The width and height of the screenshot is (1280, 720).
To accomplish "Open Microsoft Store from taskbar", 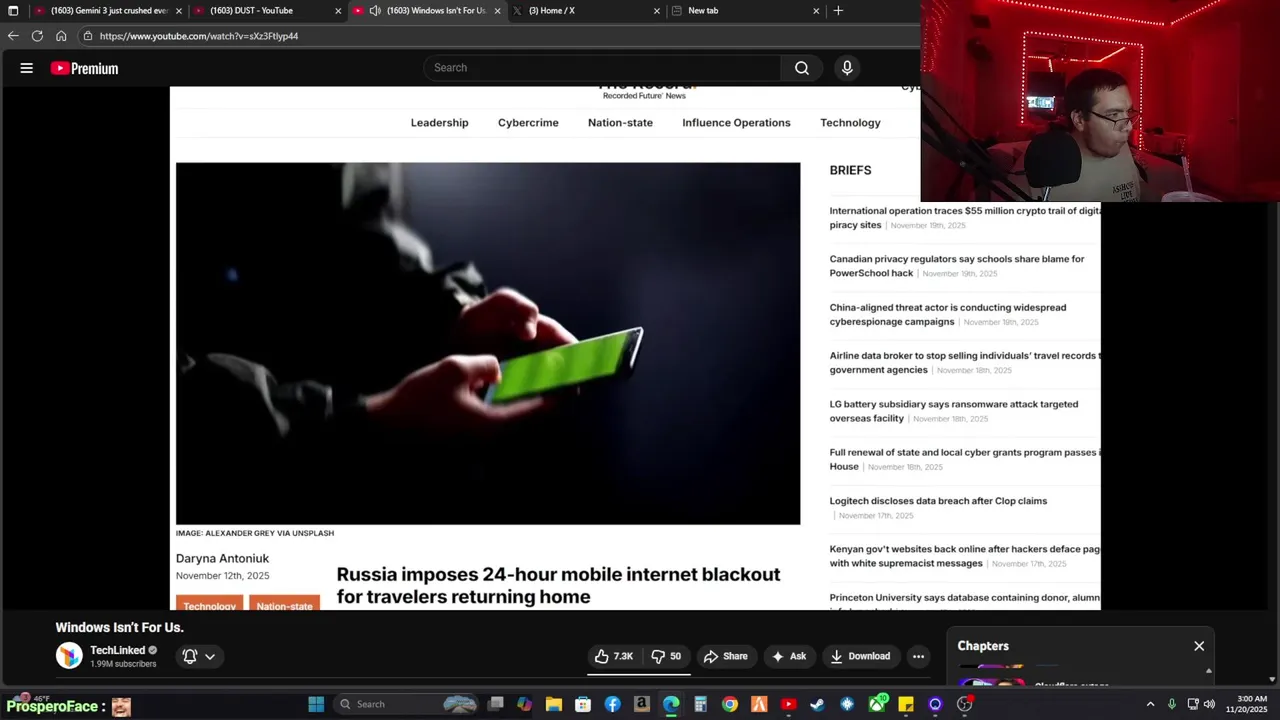I will coord(583,704).
